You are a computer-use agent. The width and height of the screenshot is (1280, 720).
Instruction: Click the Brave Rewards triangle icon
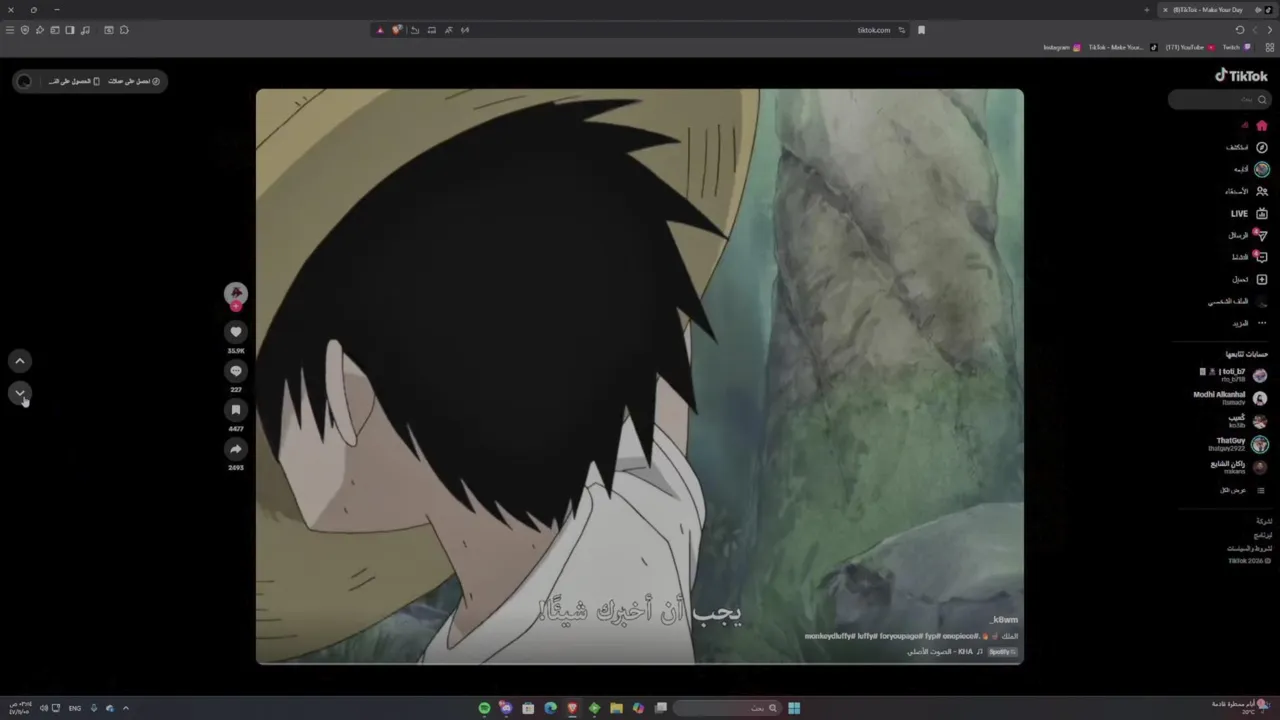380,30
